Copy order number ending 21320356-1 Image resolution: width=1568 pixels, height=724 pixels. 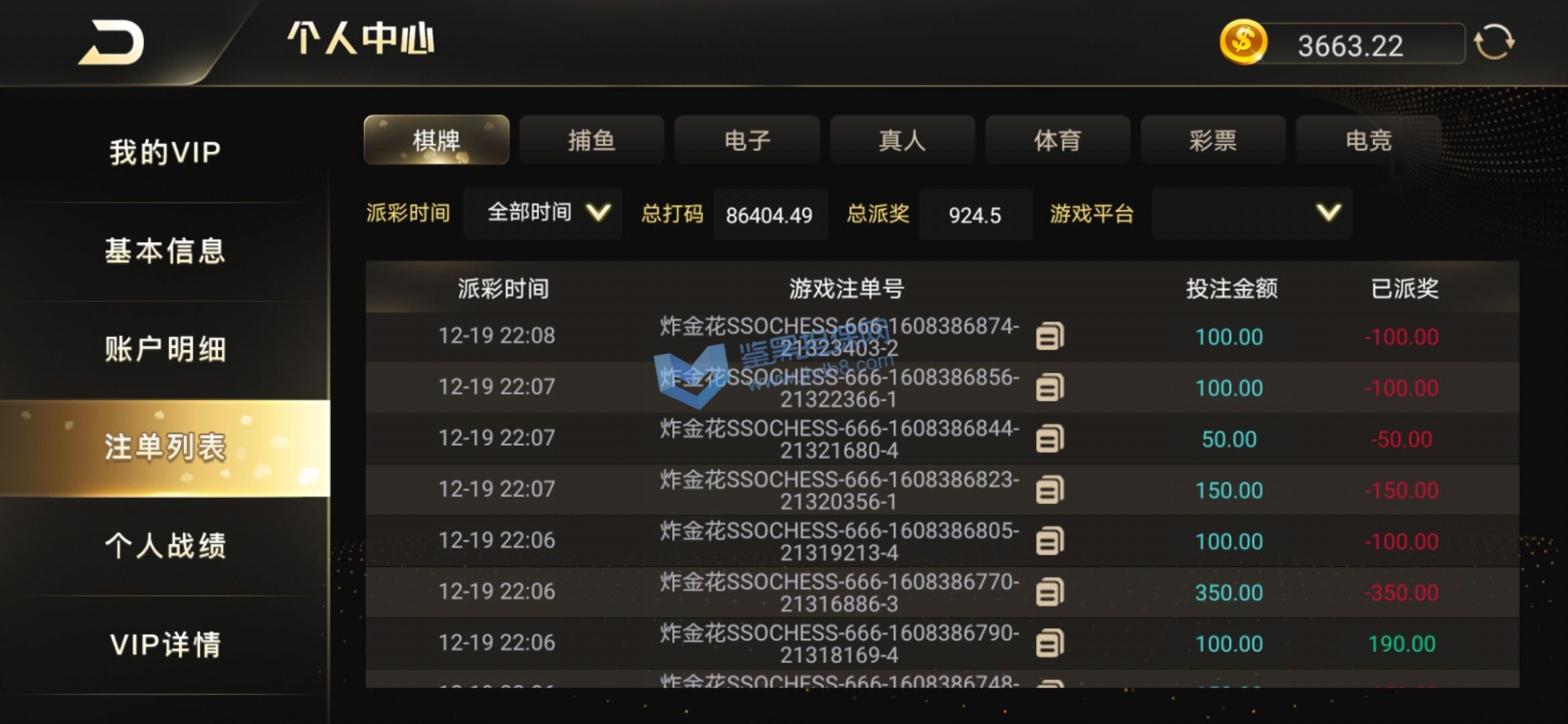pos(1049,490)
